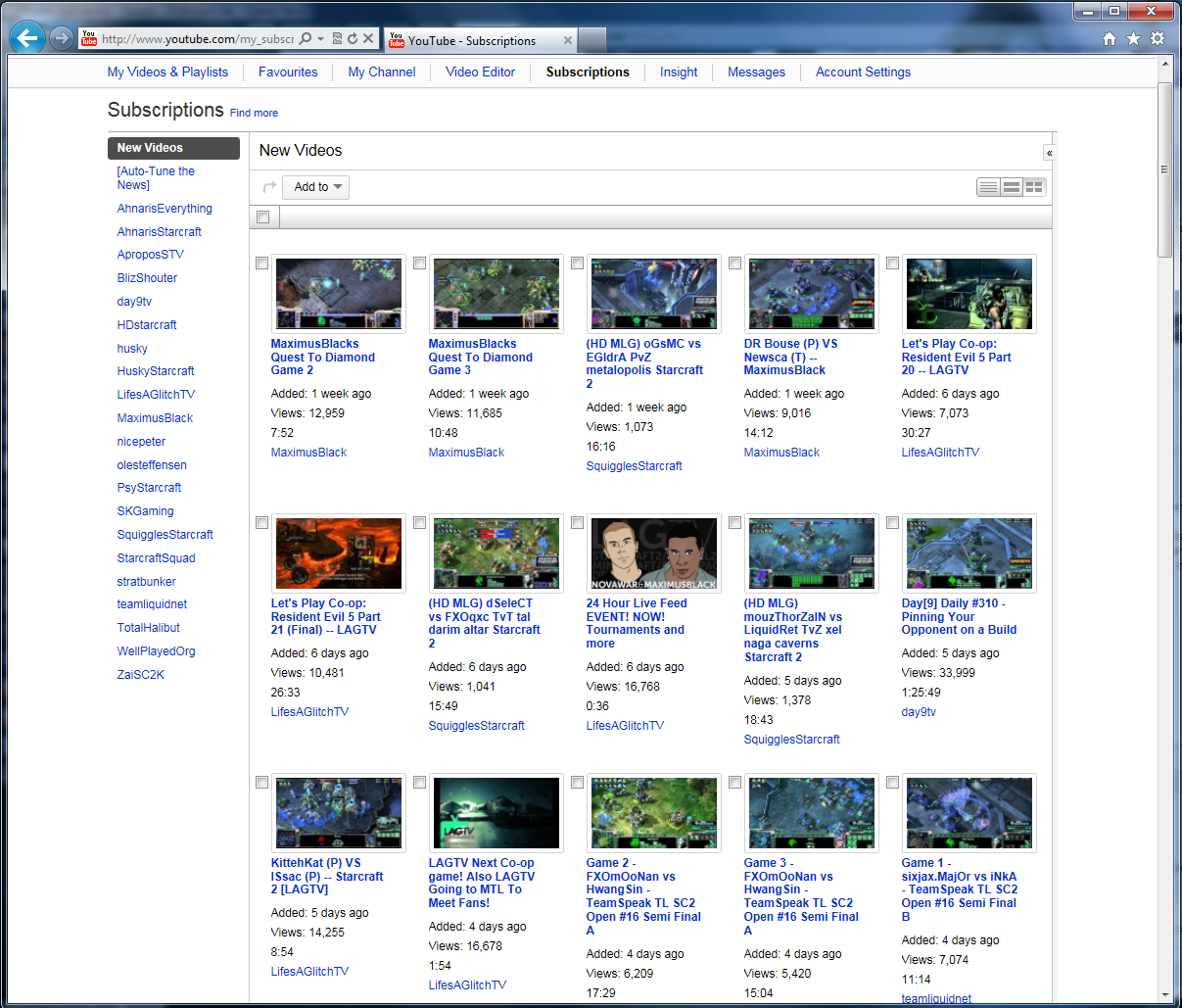Open the thumbnail of Day[9] Daily #310
This screenshot has height=1008, width=1182.
969,553
